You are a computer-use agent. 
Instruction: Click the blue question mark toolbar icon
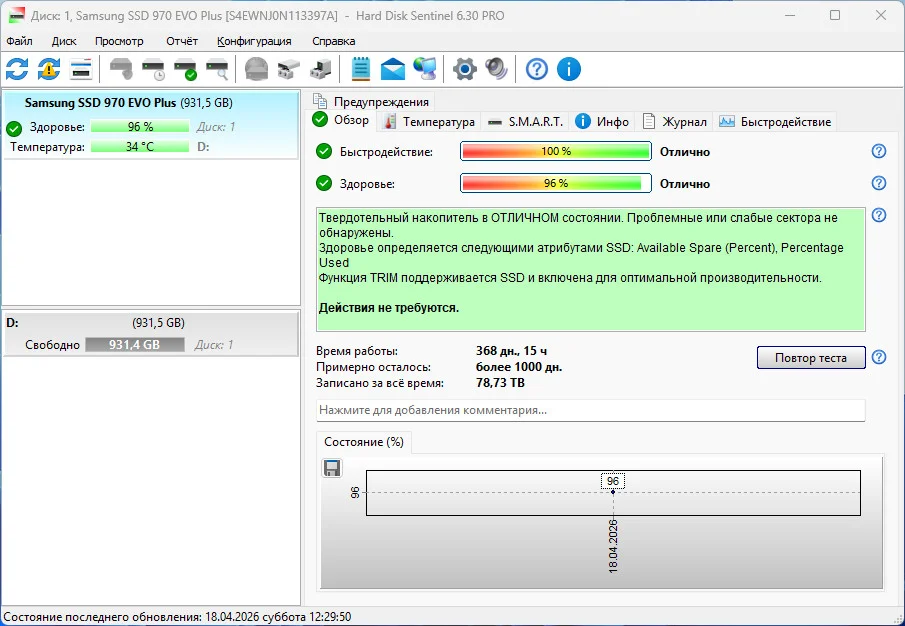537,69
